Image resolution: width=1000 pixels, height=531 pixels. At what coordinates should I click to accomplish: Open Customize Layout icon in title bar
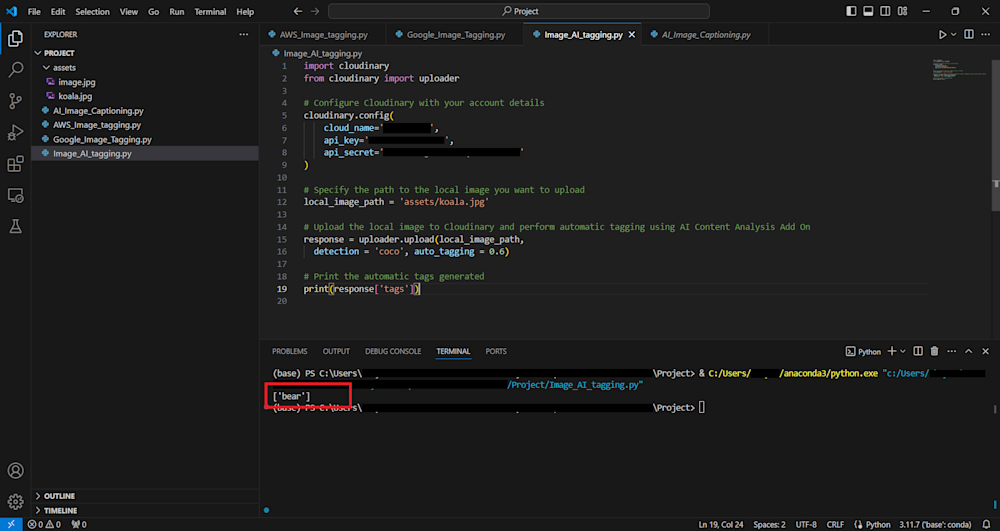tap(902, 11)
